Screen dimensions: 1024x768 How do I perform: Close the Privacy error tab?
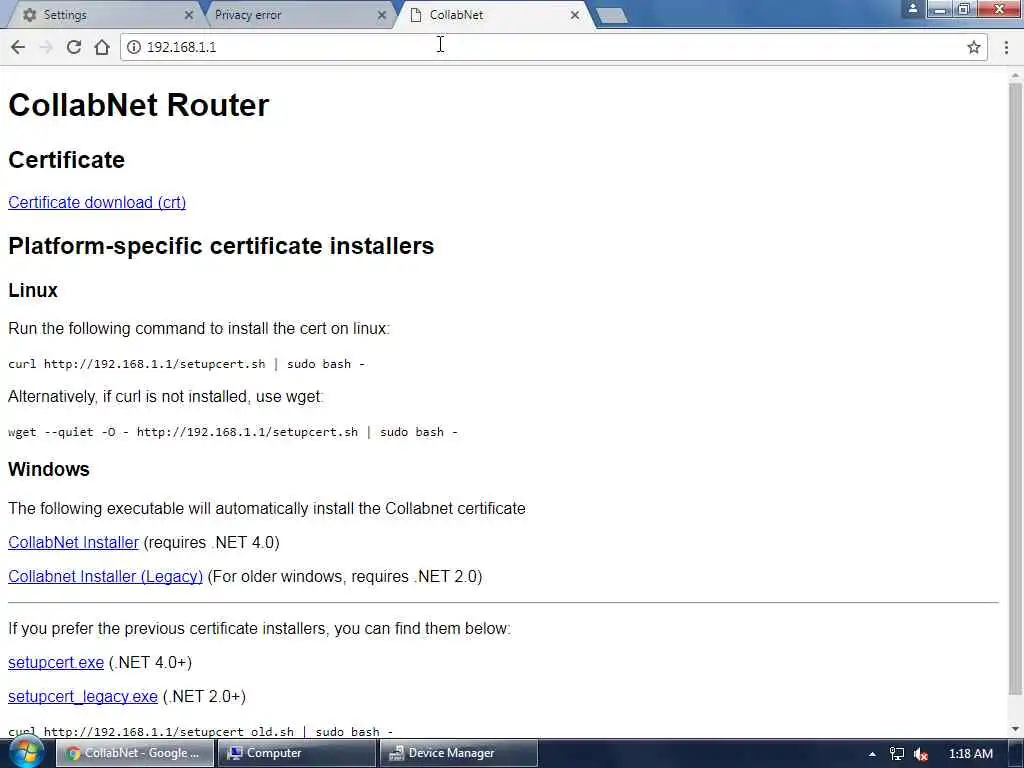pyautogui.click(x=382, y=14)
